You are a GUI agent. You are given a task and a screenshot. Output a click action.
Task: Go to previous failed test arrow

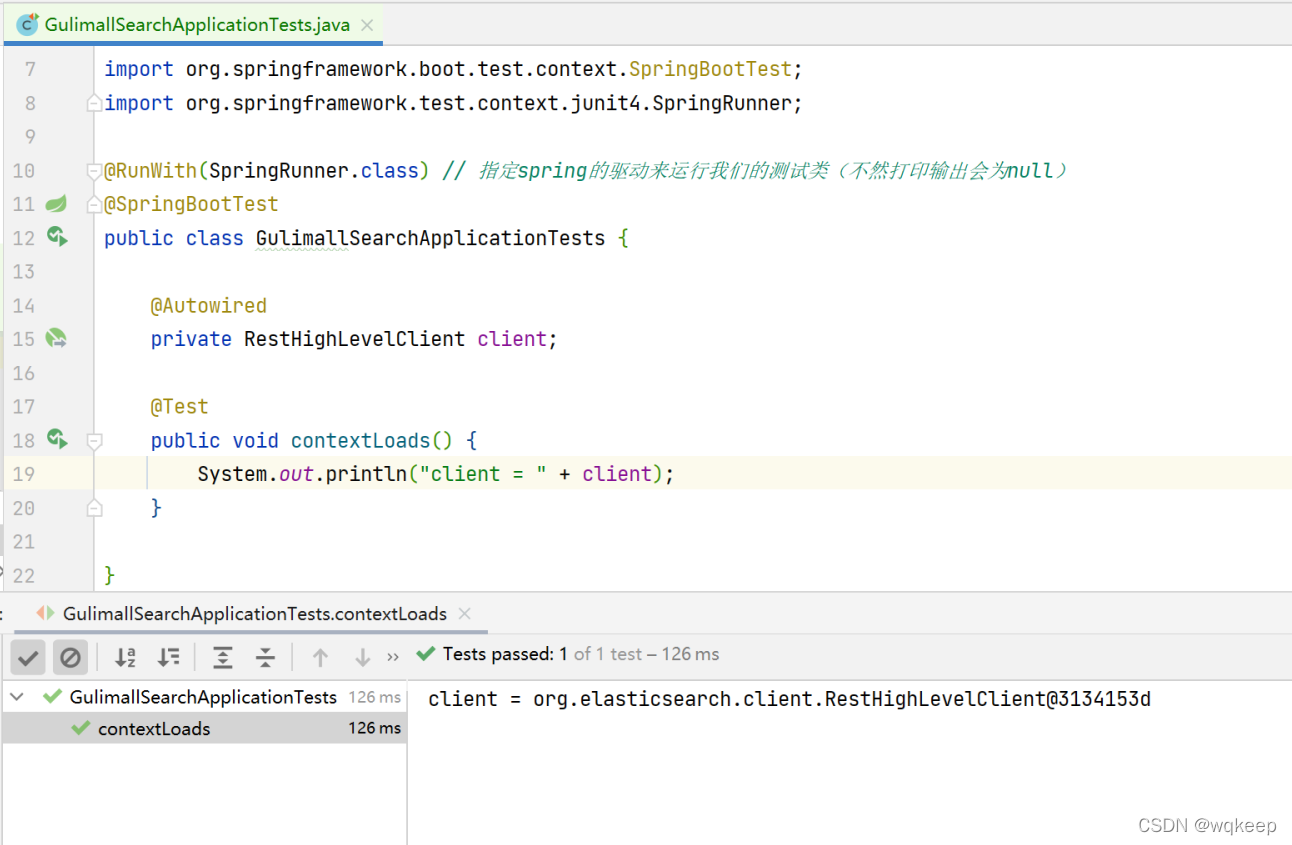(320, 657)
